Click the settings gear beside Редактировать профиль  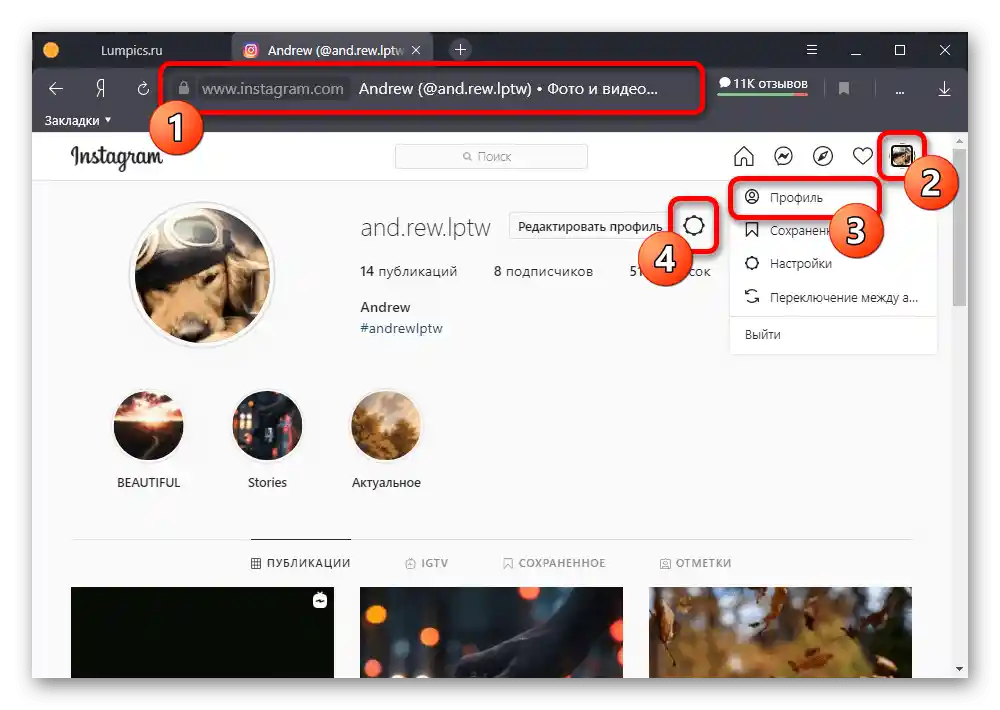point(694,225)
